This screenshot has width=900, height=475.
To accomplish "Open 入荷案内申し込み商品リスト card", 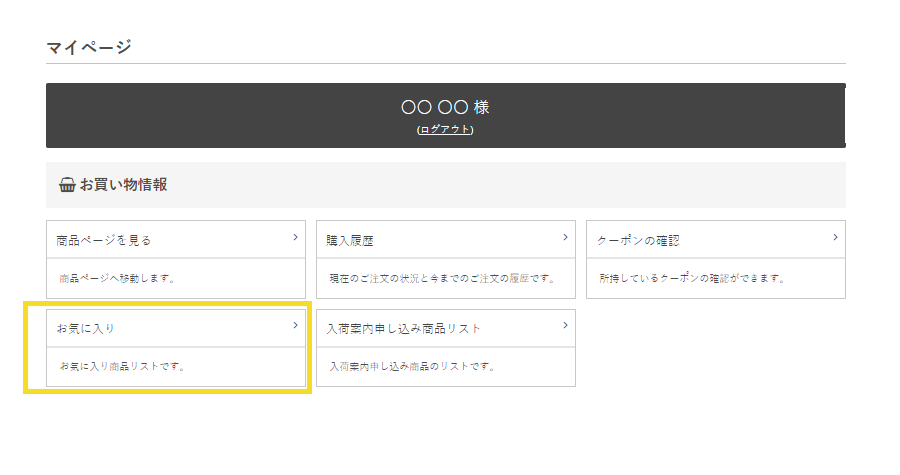I will pos(445,348).
